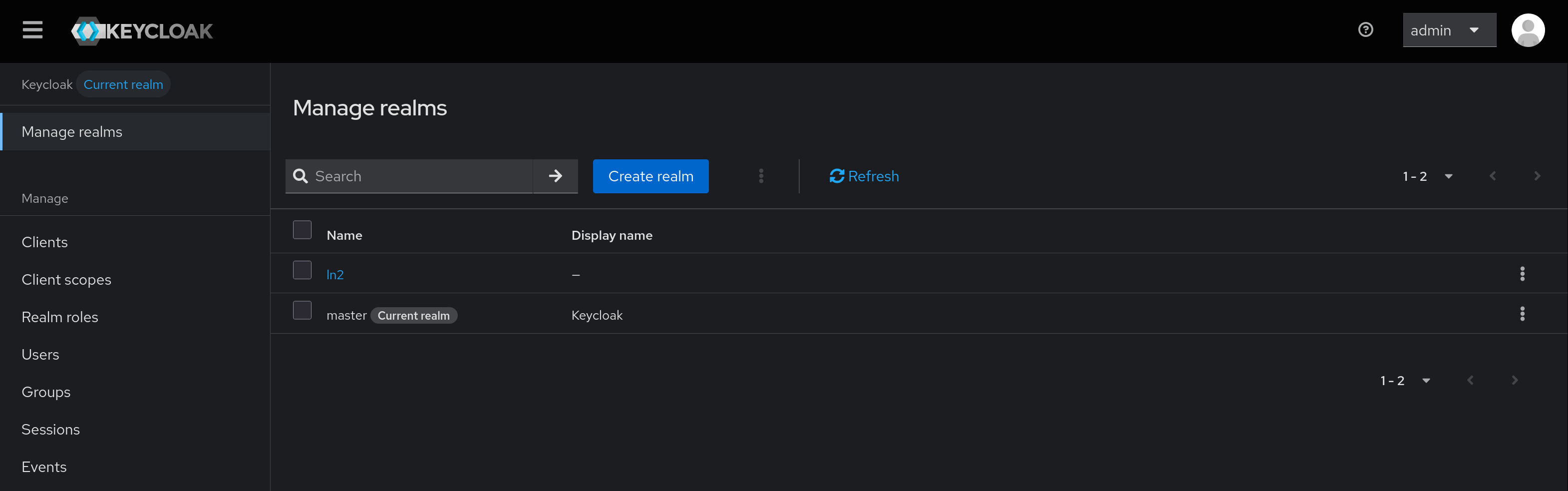Expand bottom pagination 1-2 dropdown

pos(1405,381)
